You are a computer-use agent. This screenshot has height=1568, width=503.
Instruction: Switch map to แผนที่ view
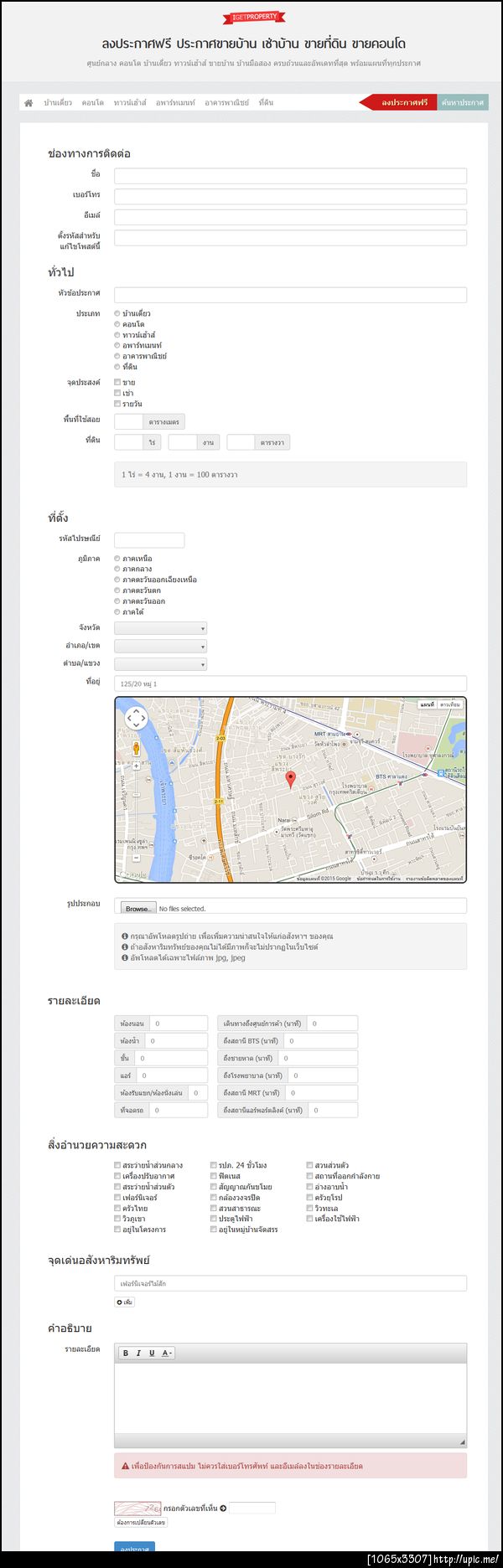click(x=428, y=704)
